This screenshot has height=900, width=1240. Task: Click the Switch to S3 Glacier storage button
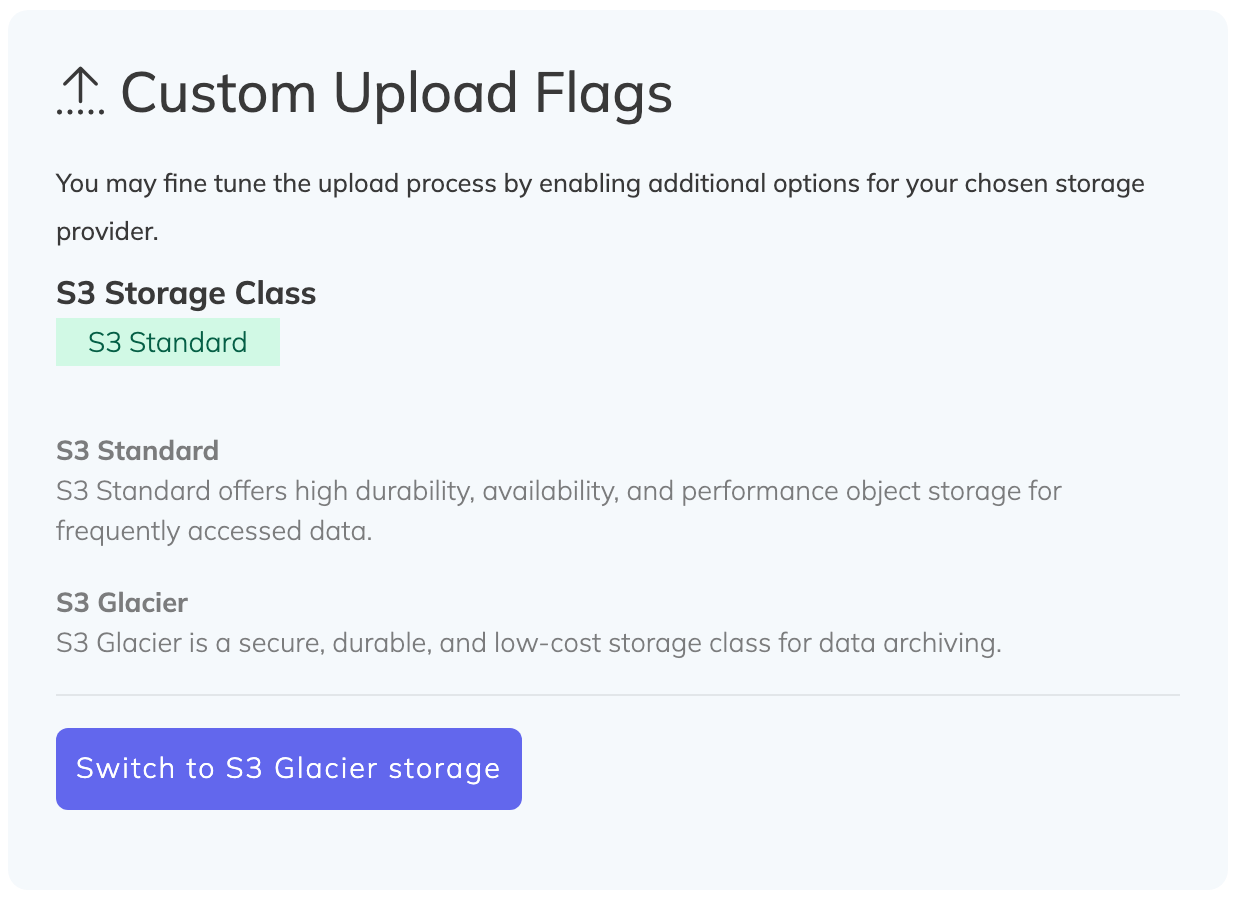[288, 768]
